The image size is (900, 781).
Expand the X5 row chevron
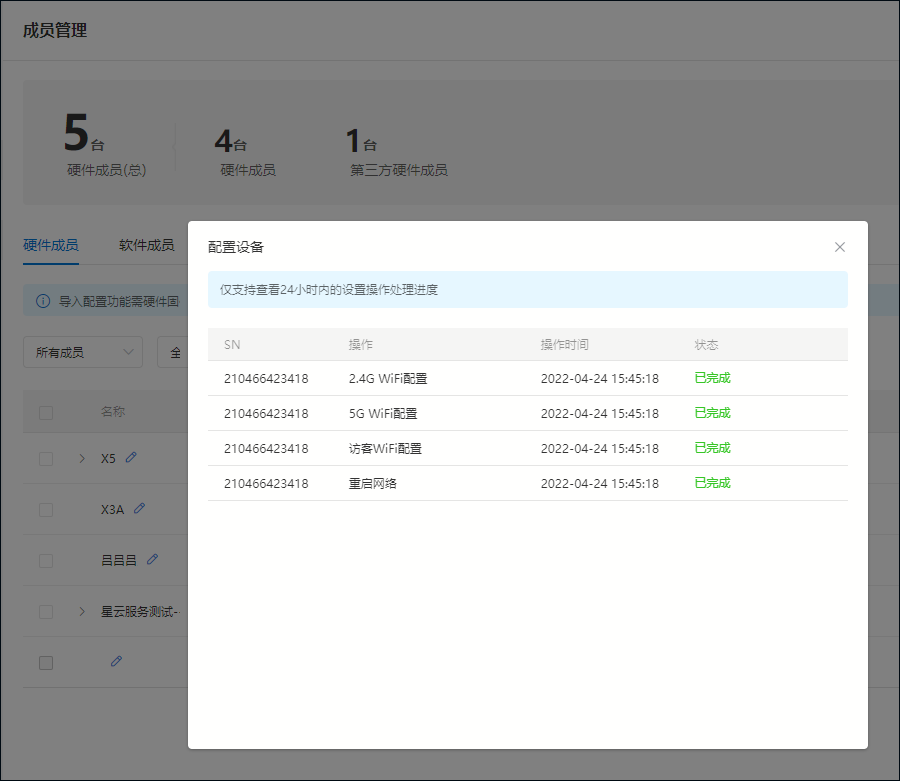[x=82, y=458]
